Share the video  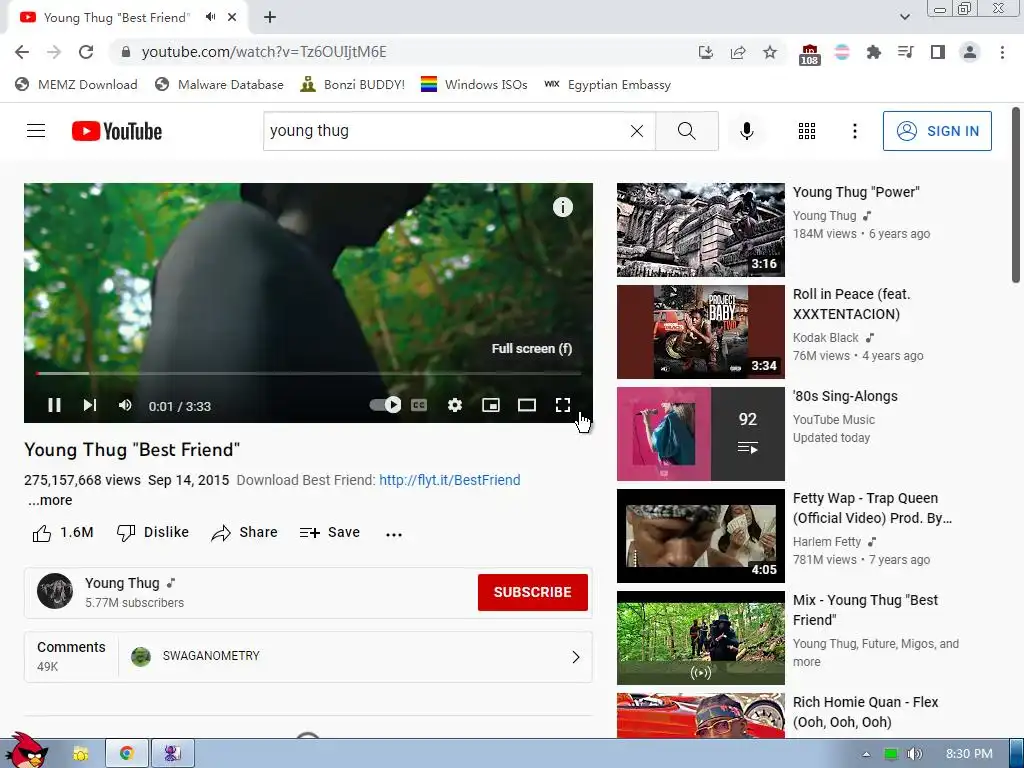(245, 533)
